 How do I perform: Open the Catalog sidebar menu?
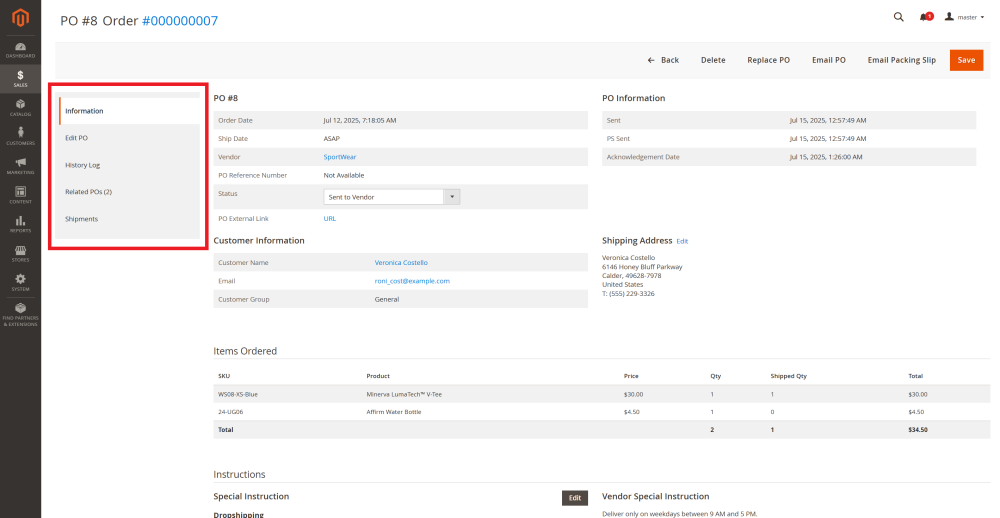[x=20, y=108]
